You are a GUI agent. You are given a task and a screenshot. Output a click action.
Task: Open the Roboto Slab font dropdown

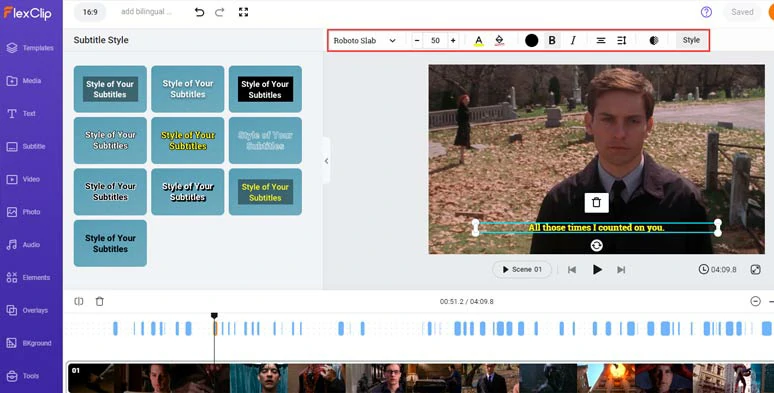tap(364, 40)
